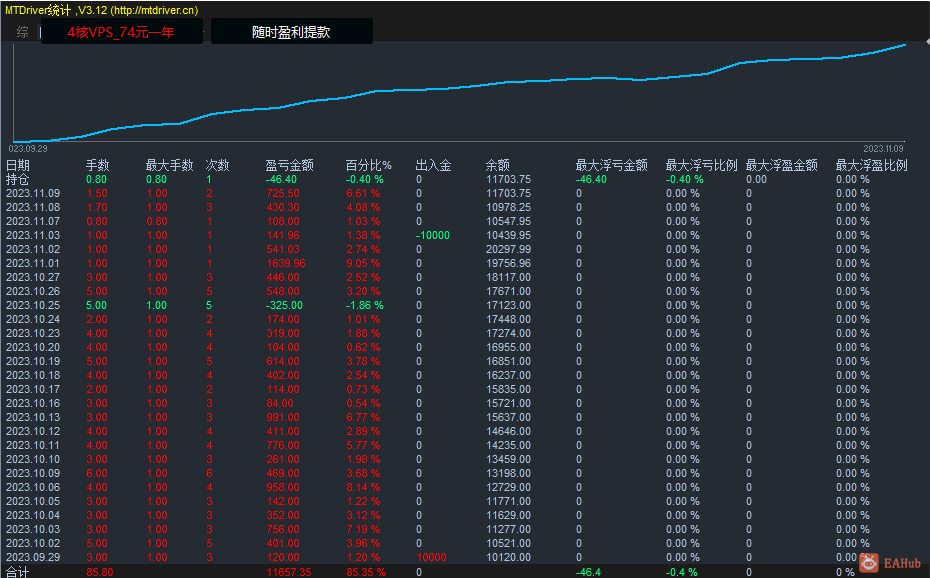Click the 2023.10.25 date row
The image size is (930, 578).
pyautogui.click(x=33, y=305)
